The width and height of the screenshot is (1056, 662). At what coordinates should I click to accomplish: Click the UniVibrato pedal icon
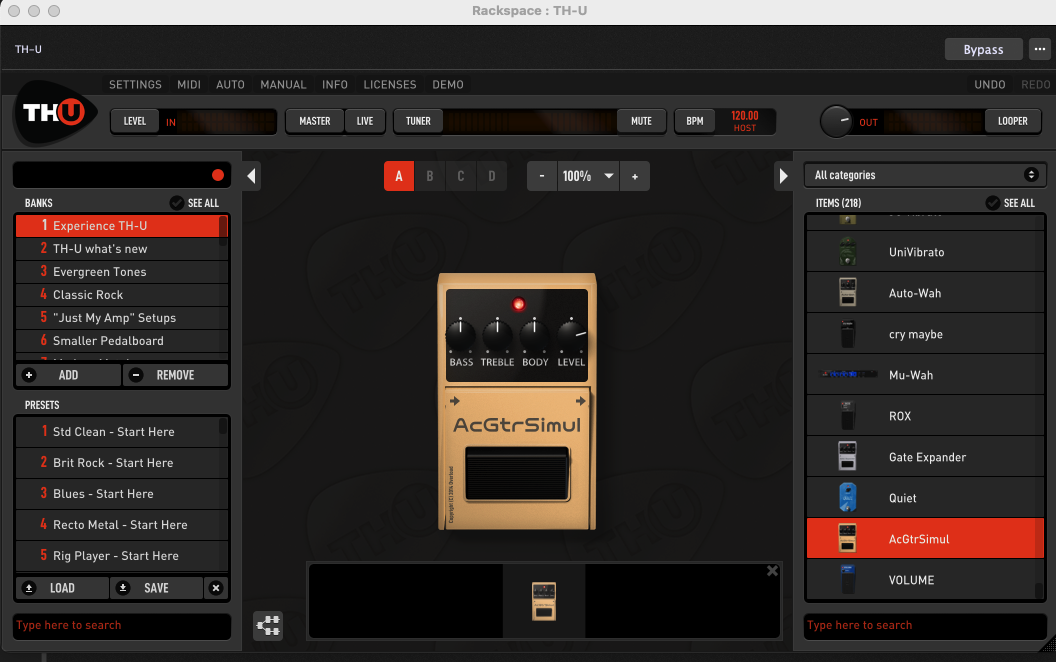848,252
